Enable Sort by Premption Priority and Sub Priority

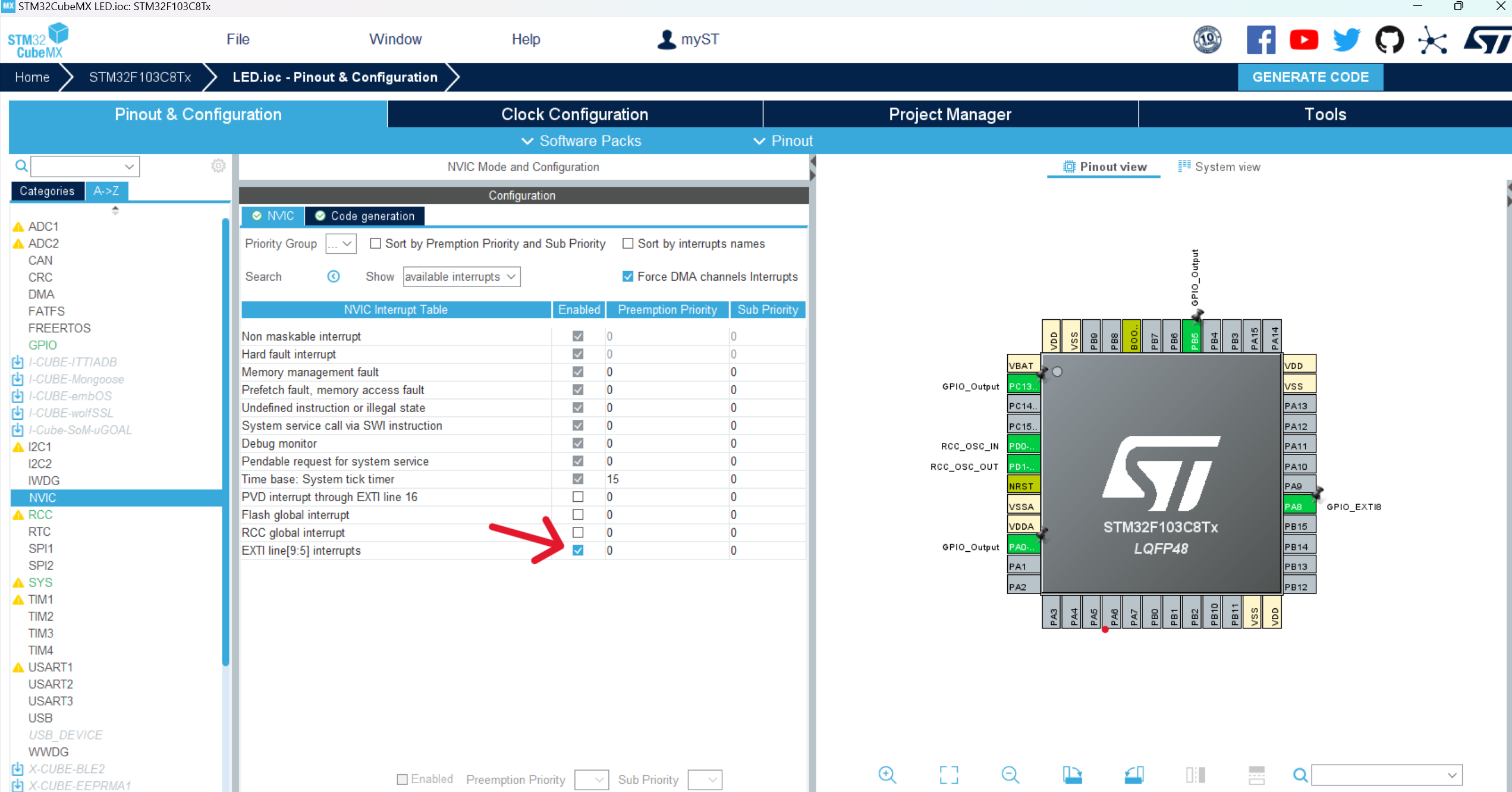pyautogui.click(x=376, y=244)
